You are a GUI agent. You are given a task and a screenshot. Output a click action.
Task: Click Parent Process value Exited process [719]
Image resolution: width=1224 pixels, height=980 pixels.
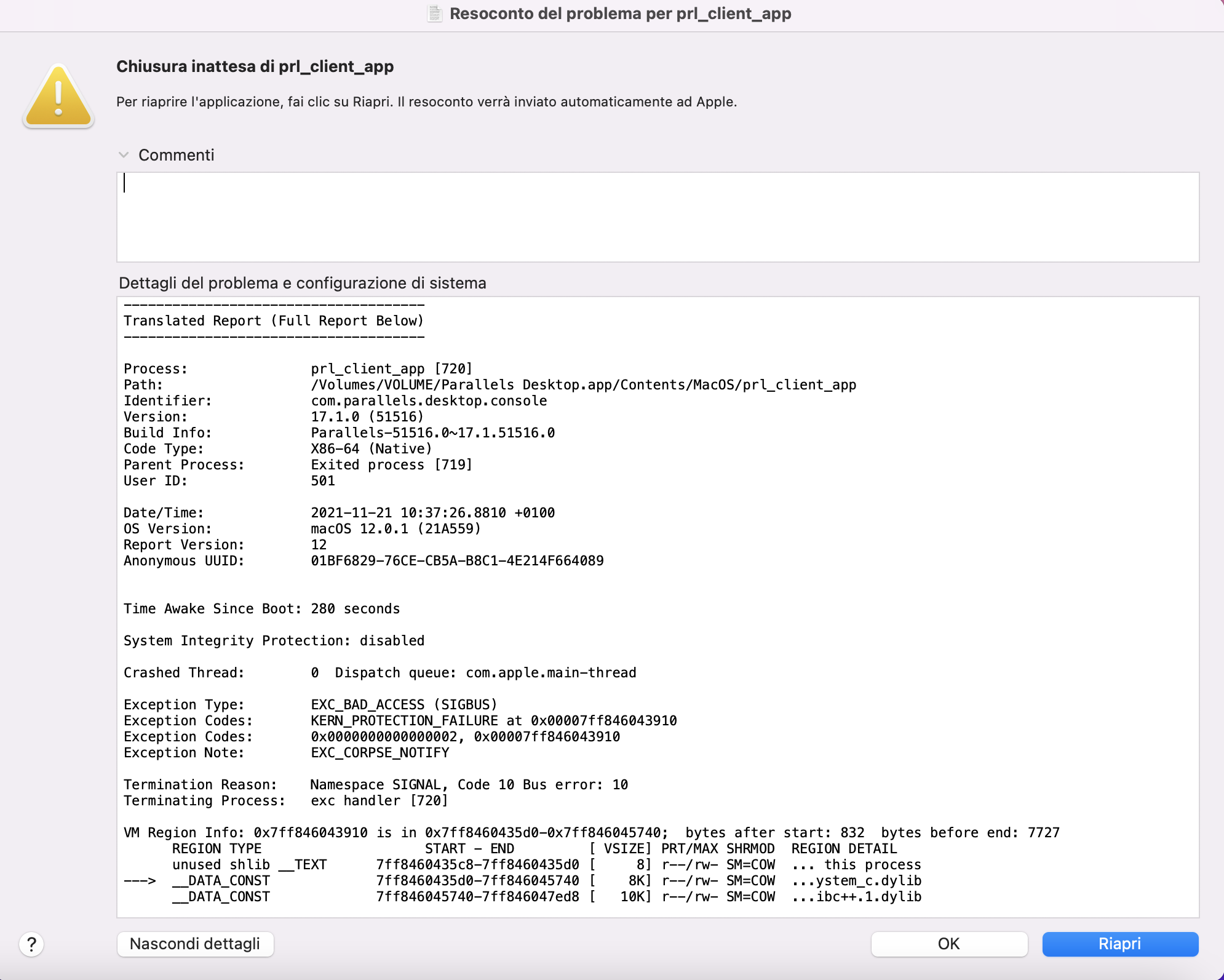click(x=391, y=465)
